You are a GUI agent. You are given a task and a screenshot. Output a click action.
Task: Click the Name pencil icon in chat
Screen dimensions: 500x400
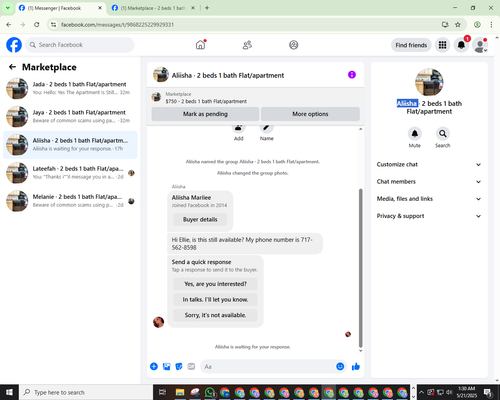click(x=267, y=128)
